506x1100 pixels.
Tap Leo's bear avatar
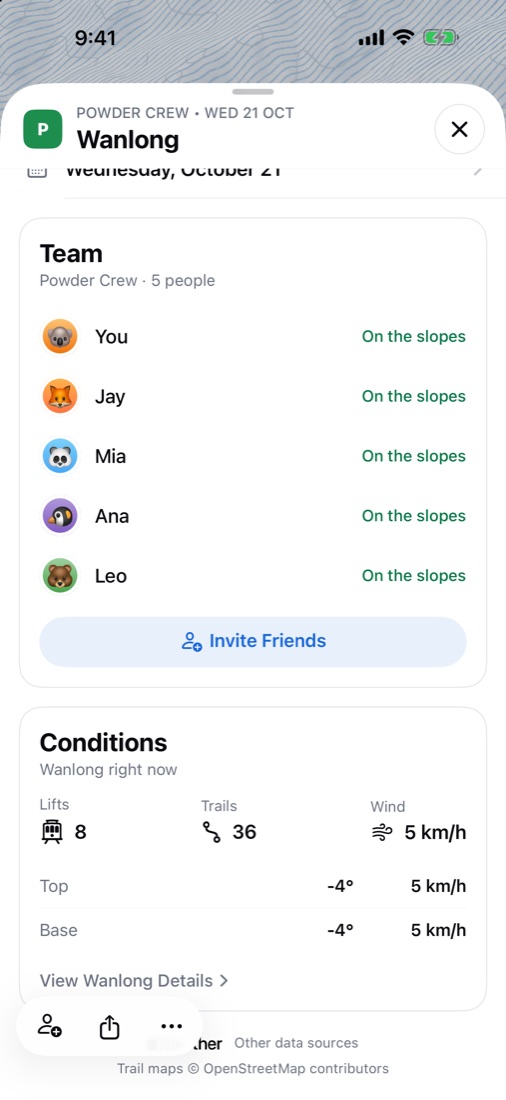click(x=60, y=576)
